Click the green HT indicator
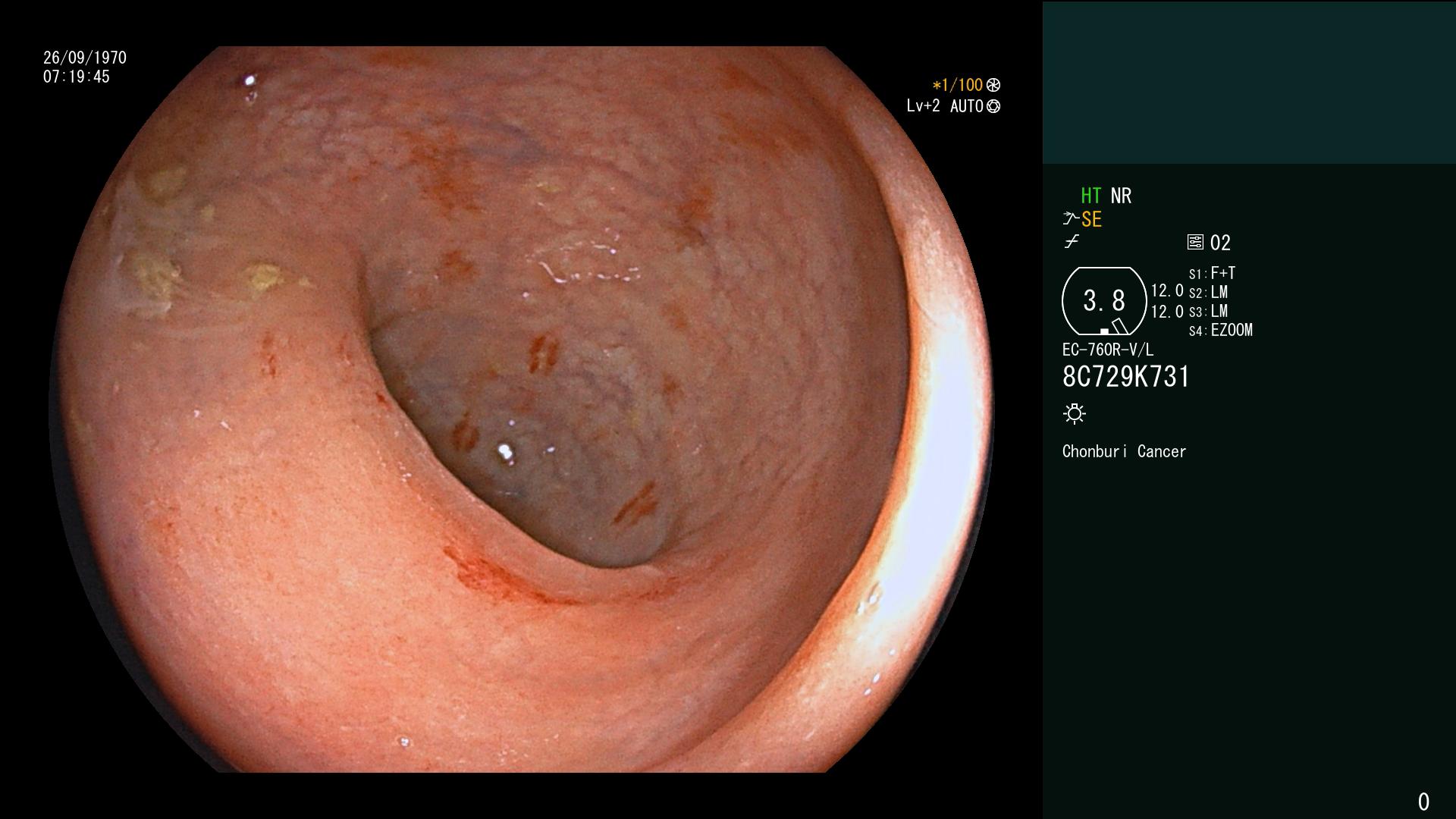Screen dimensions: 1456x819 click(x=1090, y=196)
